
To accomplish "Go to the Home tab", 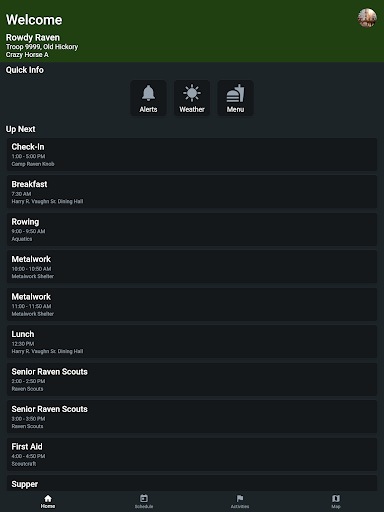I will (x=48, y=501).
